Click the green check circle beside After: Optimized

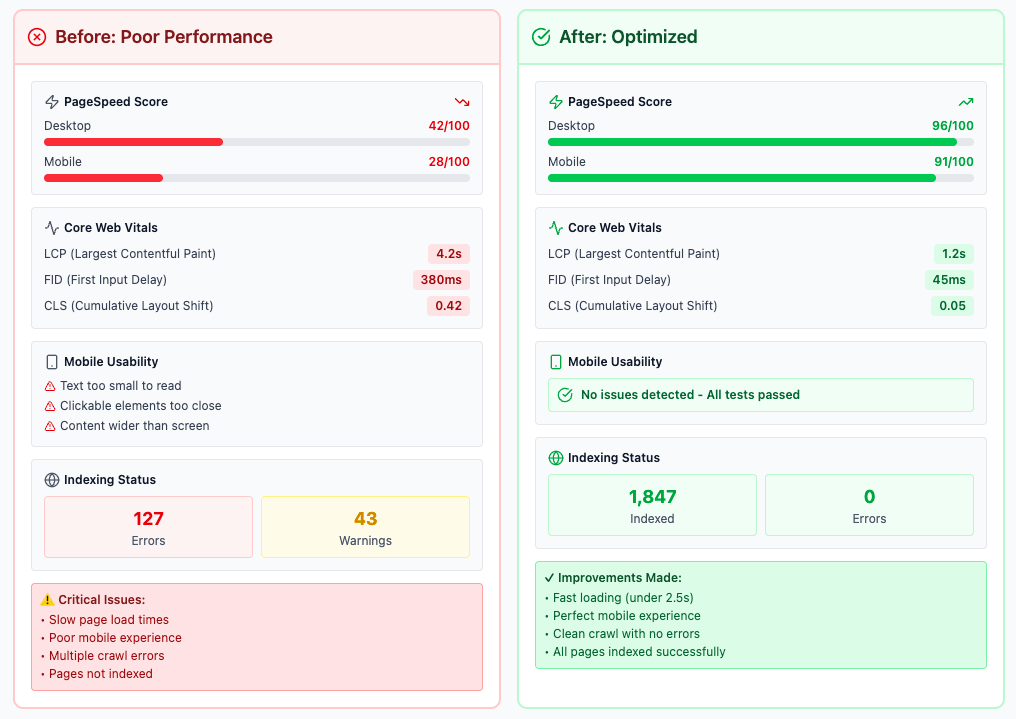coord(541,37)
